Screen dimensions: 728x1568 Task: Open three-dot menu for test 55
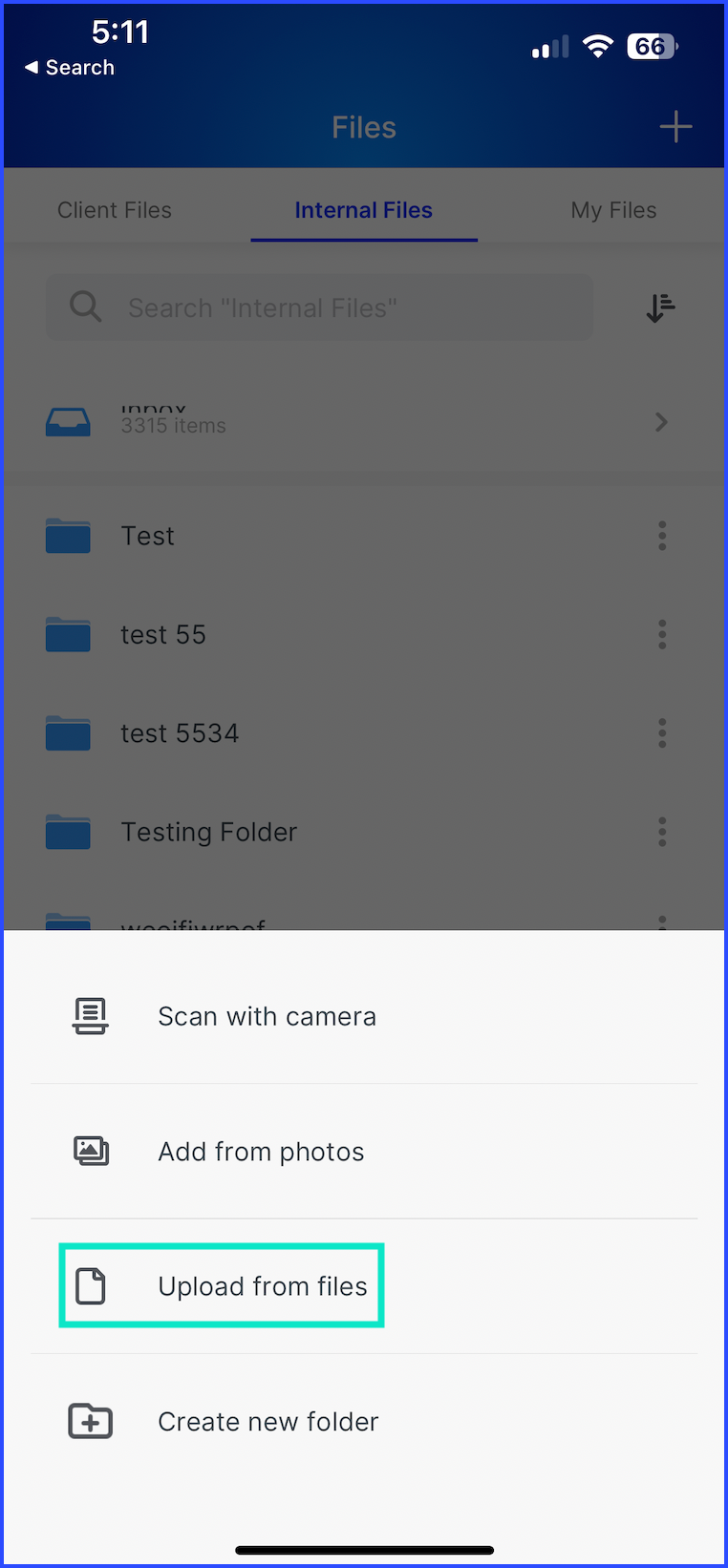coord(662,634)
